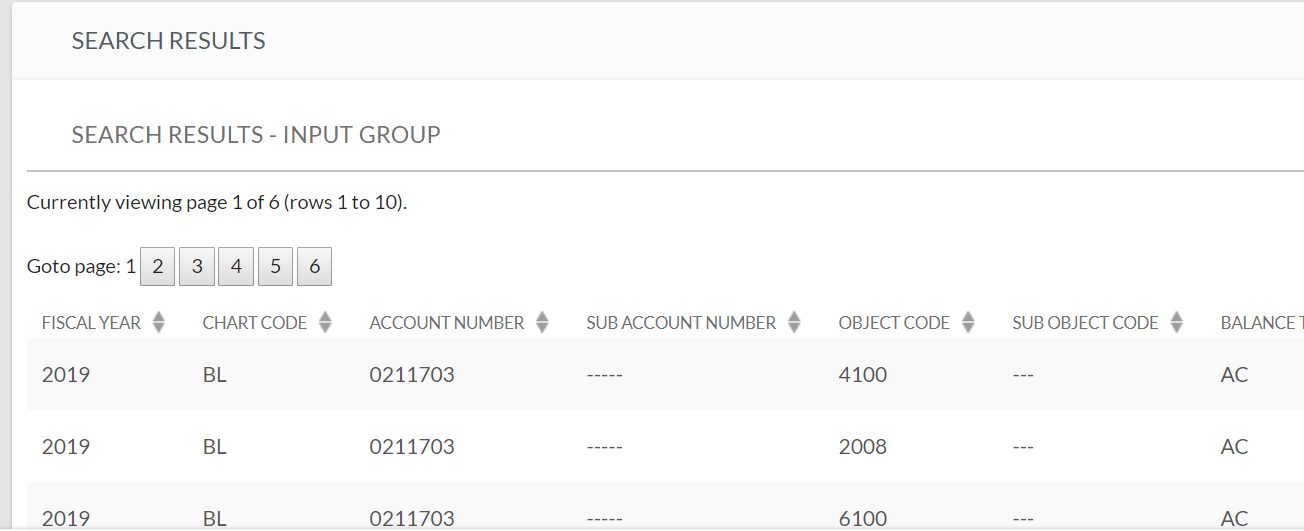Click object code 6100 in third row

coord(862,518)
